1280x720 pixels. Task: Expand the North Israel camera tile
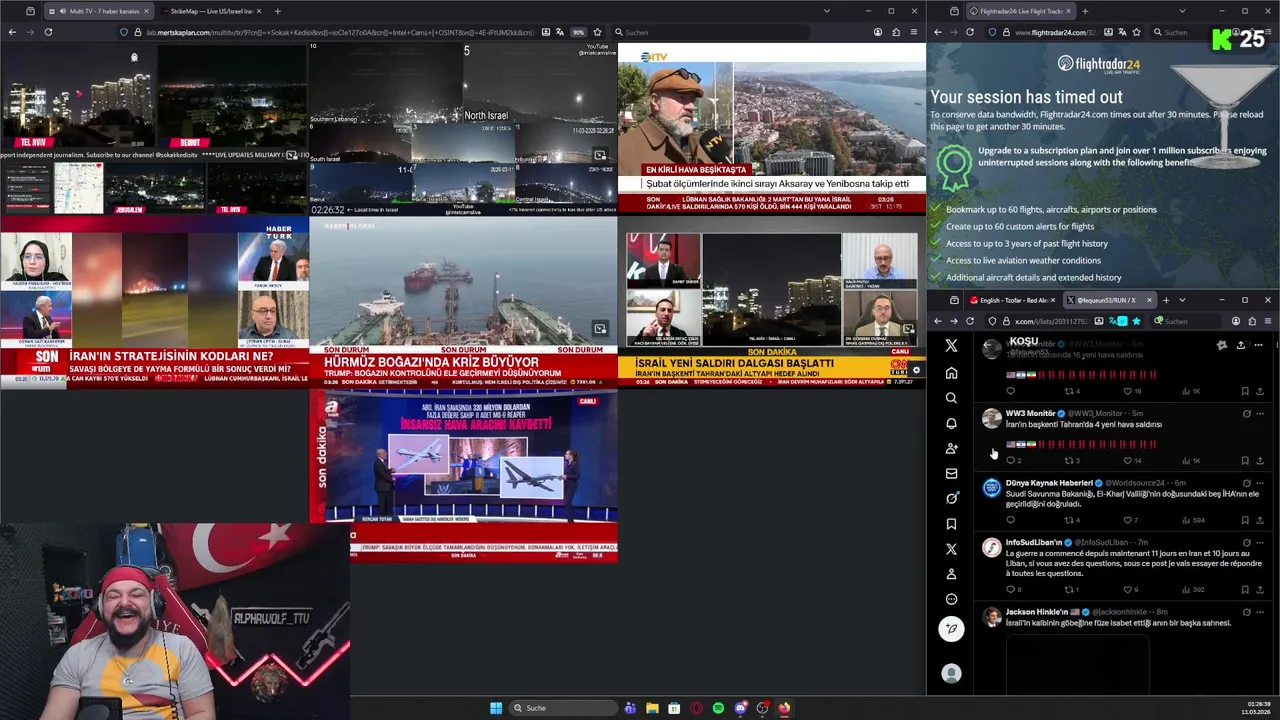600,155
